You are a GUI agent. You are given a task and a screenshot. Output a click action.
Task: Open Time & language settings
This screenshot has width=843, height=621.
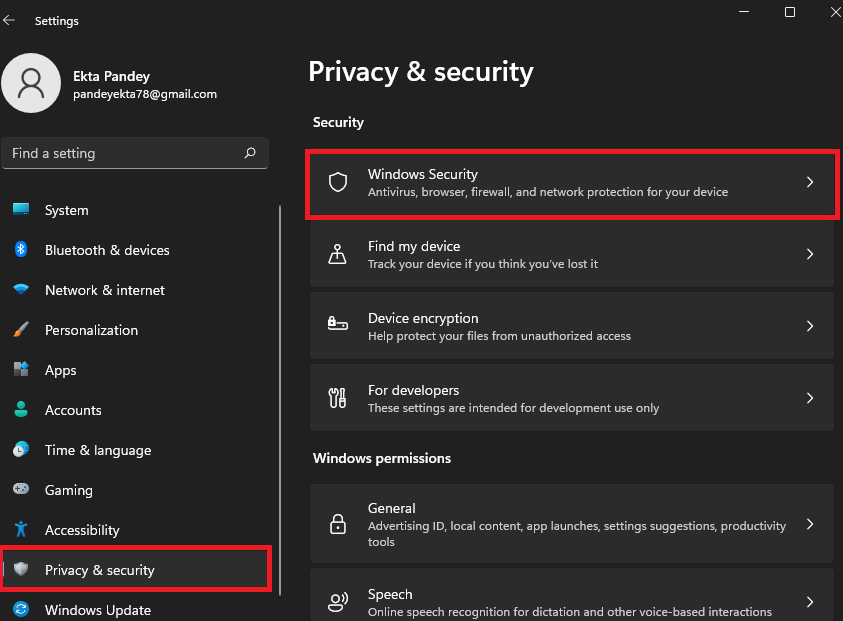pos(97,450)
